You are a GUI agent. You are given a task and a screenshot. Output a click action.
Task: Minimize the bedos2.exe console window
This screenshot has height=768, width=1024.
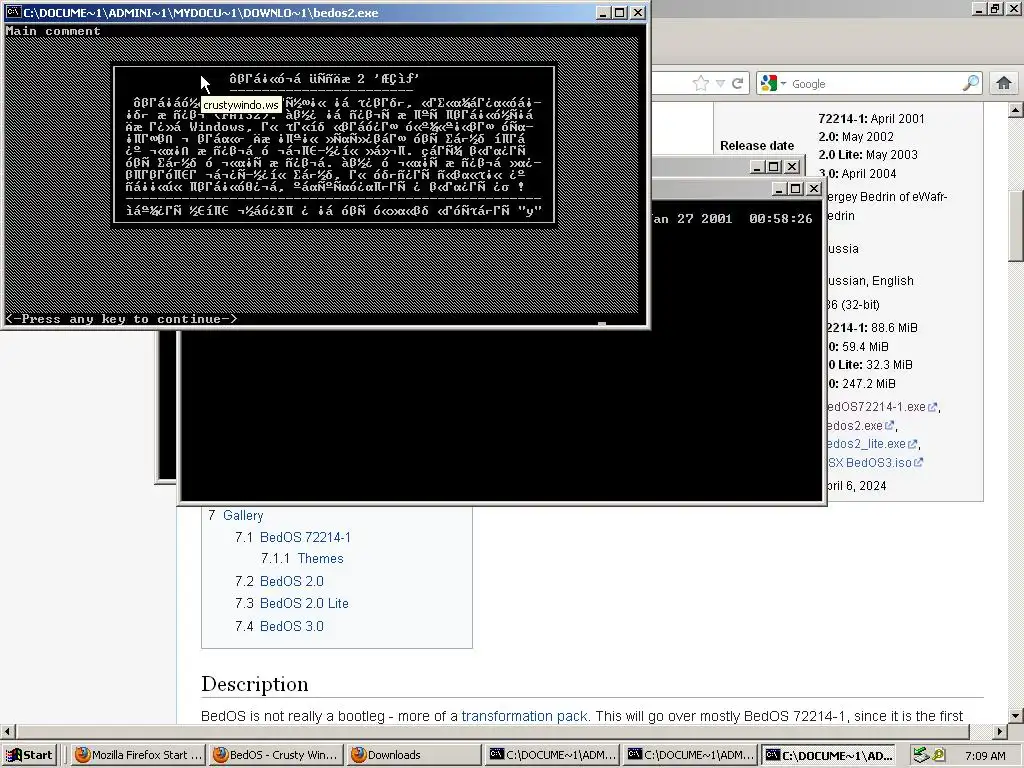604,12
